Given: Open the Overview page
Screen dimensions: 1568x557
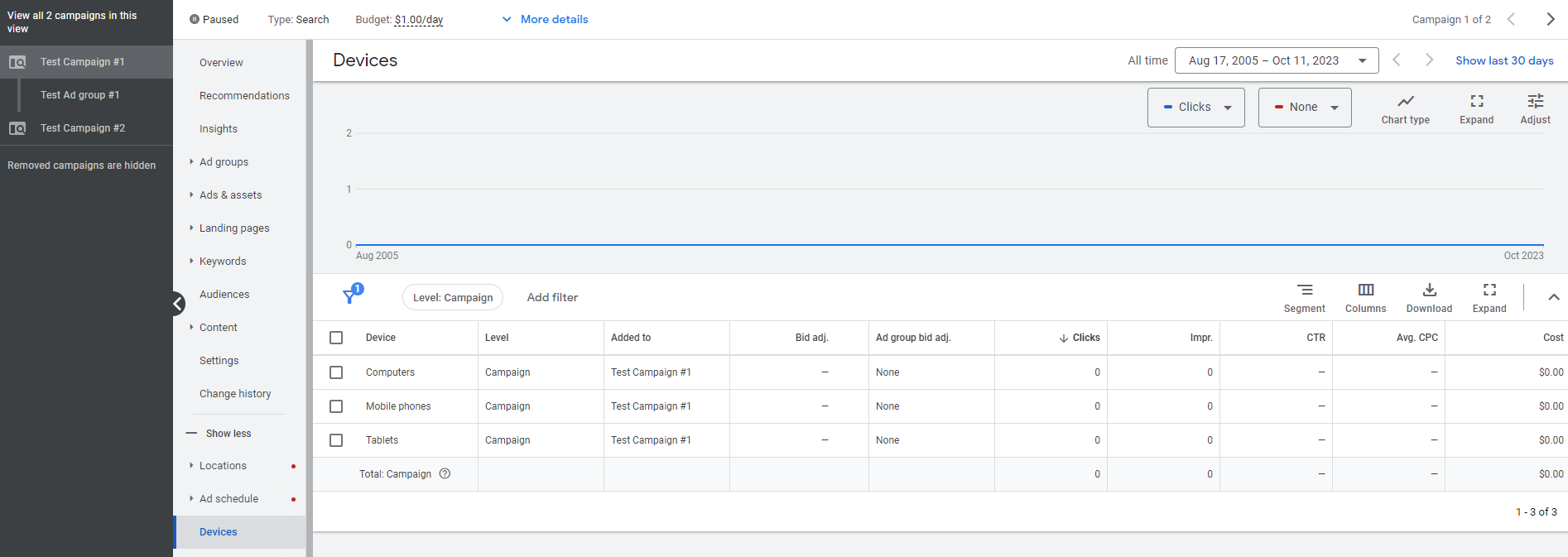Looking at the screenshot, I should (x=221, y=63).
